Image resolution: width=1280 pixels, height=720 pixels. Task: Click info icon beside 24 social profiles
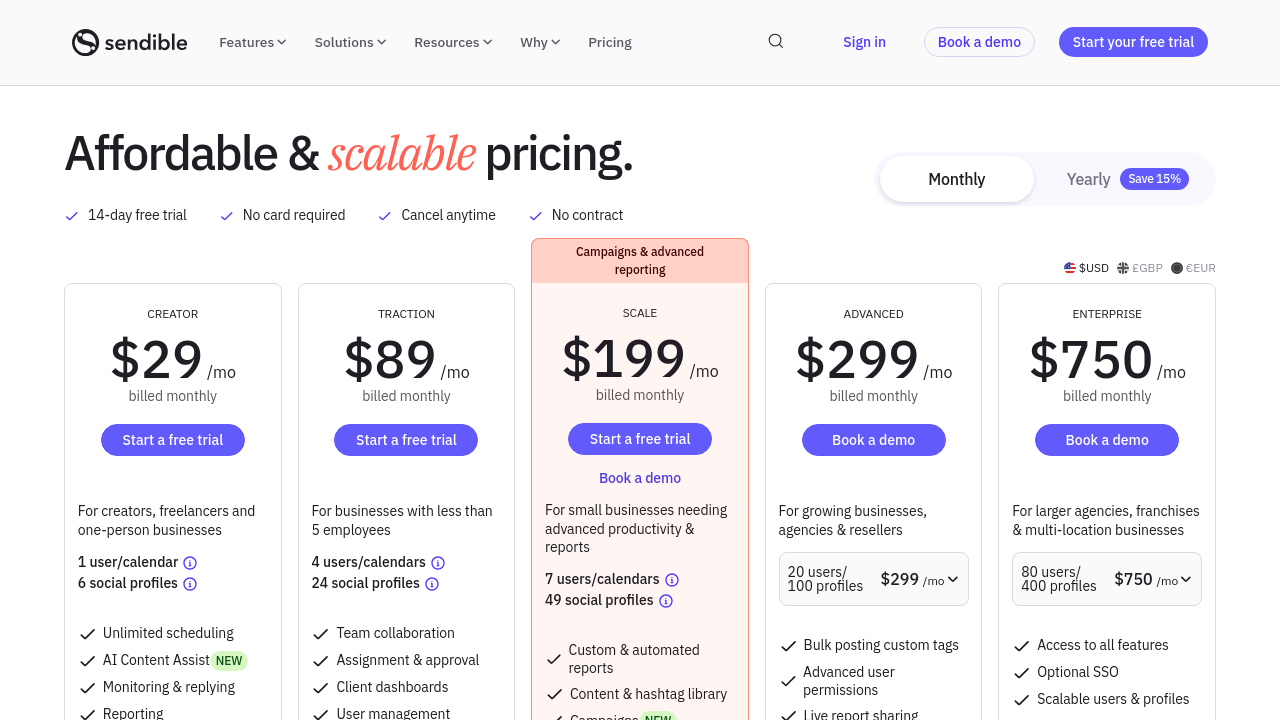tap(432, 584)
